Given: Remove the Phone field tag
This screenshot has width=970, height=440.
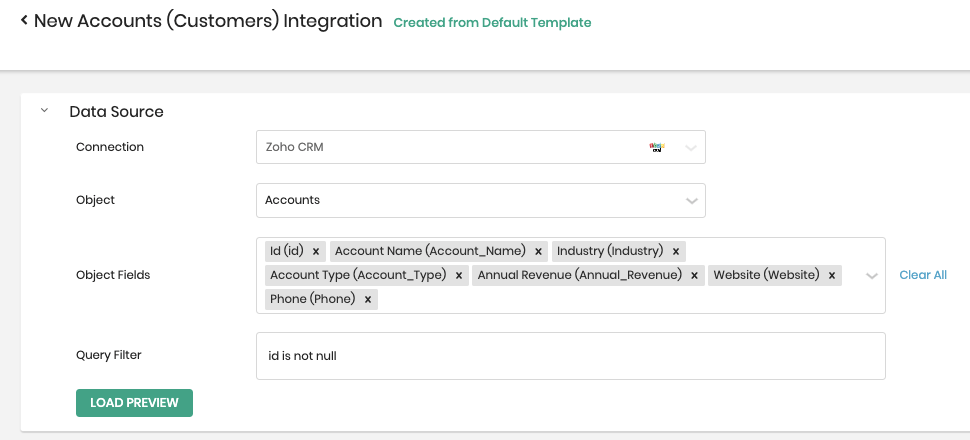Looking at the screenshot, I should [368, 299].
